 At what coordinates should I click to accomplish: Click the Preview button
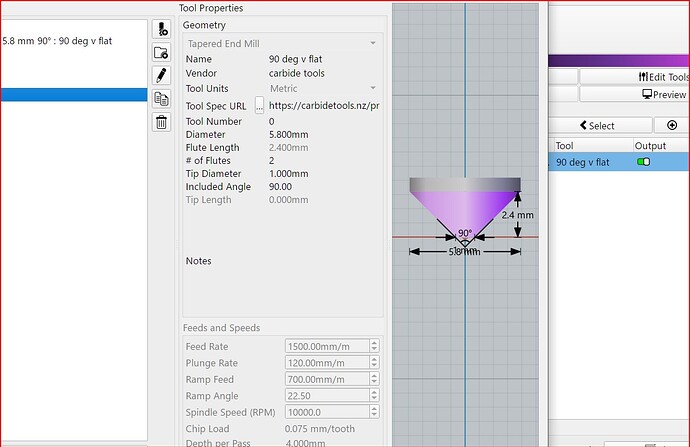click(634, 94)
